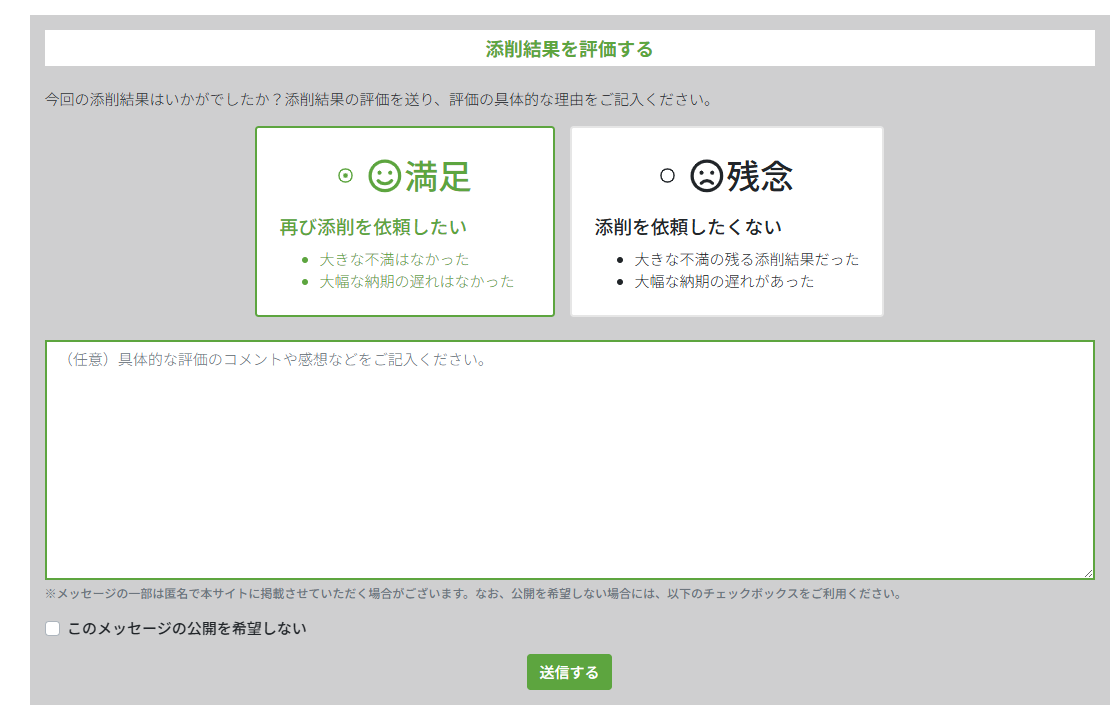Click the 満足 label text
1117x719 pixels.
tap(438, 177)
